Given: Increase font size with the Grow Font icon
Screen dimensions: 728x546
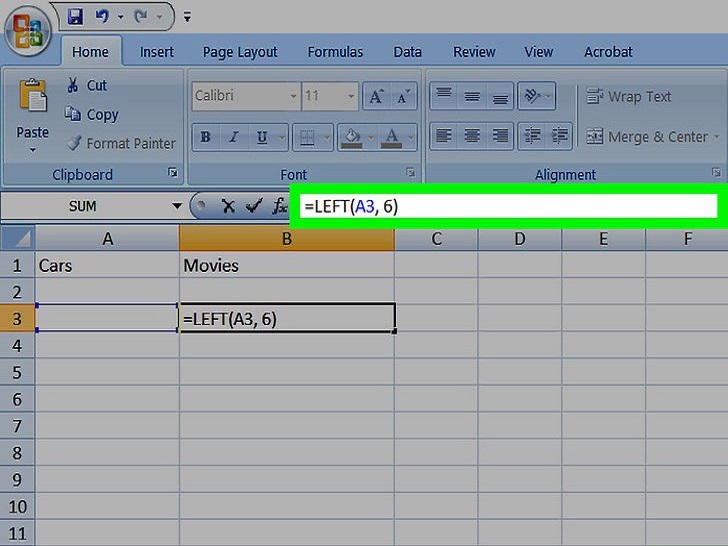Looking at the screenshot, I should [x=376, y=97].
